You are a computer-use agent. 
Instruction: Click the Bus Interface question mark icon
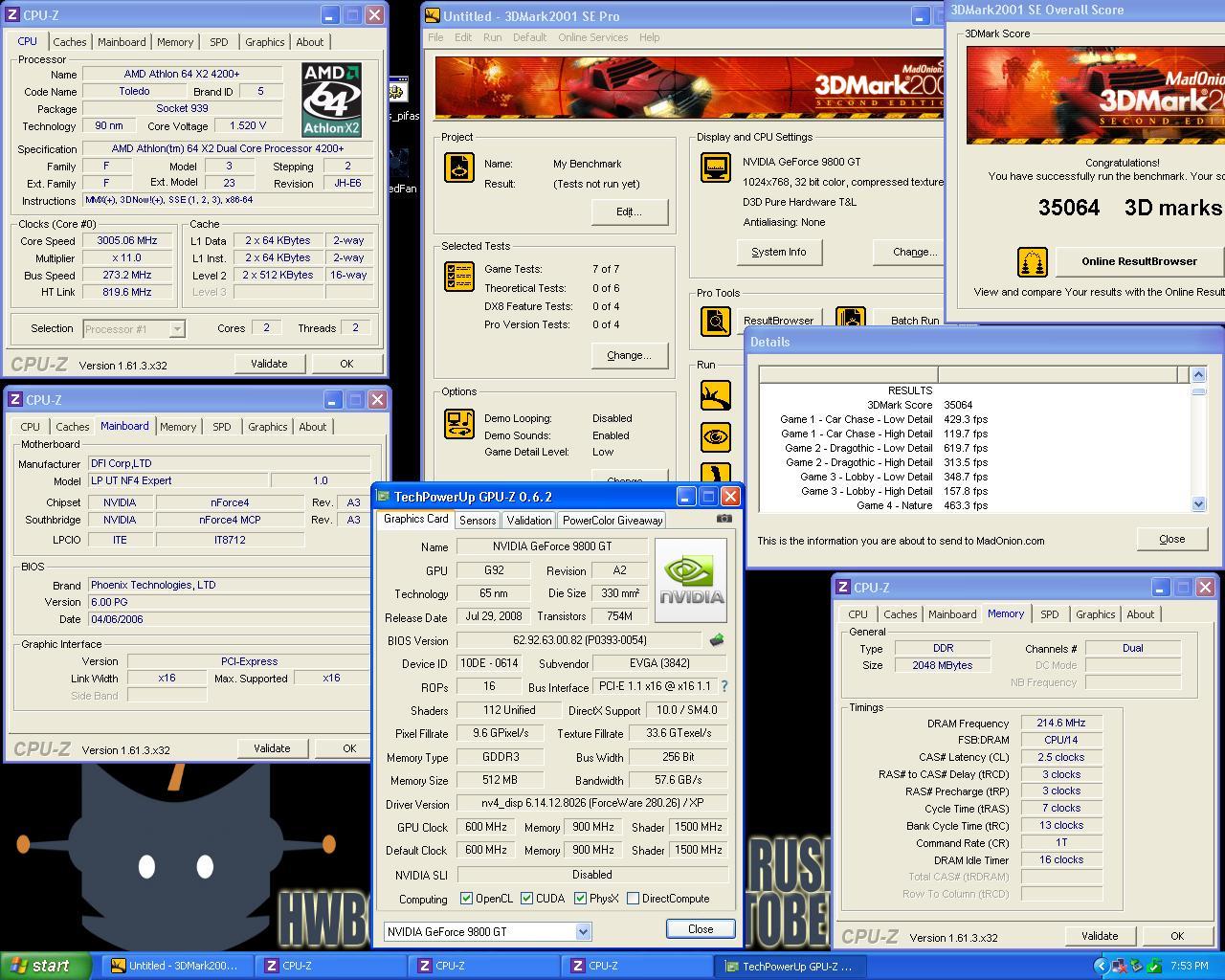click(x=724, y=686)
